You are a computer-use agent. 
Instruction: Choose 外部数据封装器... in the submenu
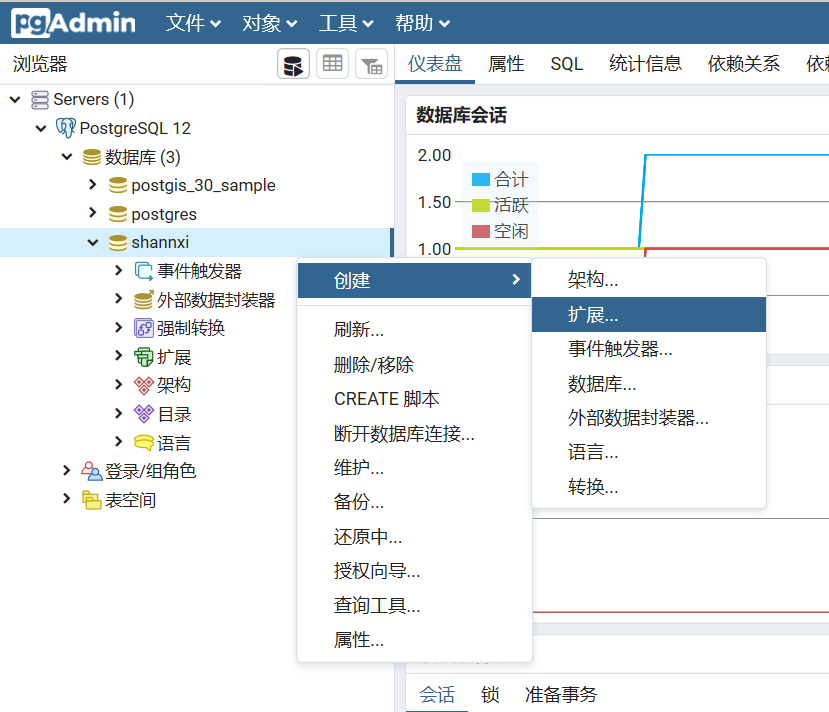[649, 418]
